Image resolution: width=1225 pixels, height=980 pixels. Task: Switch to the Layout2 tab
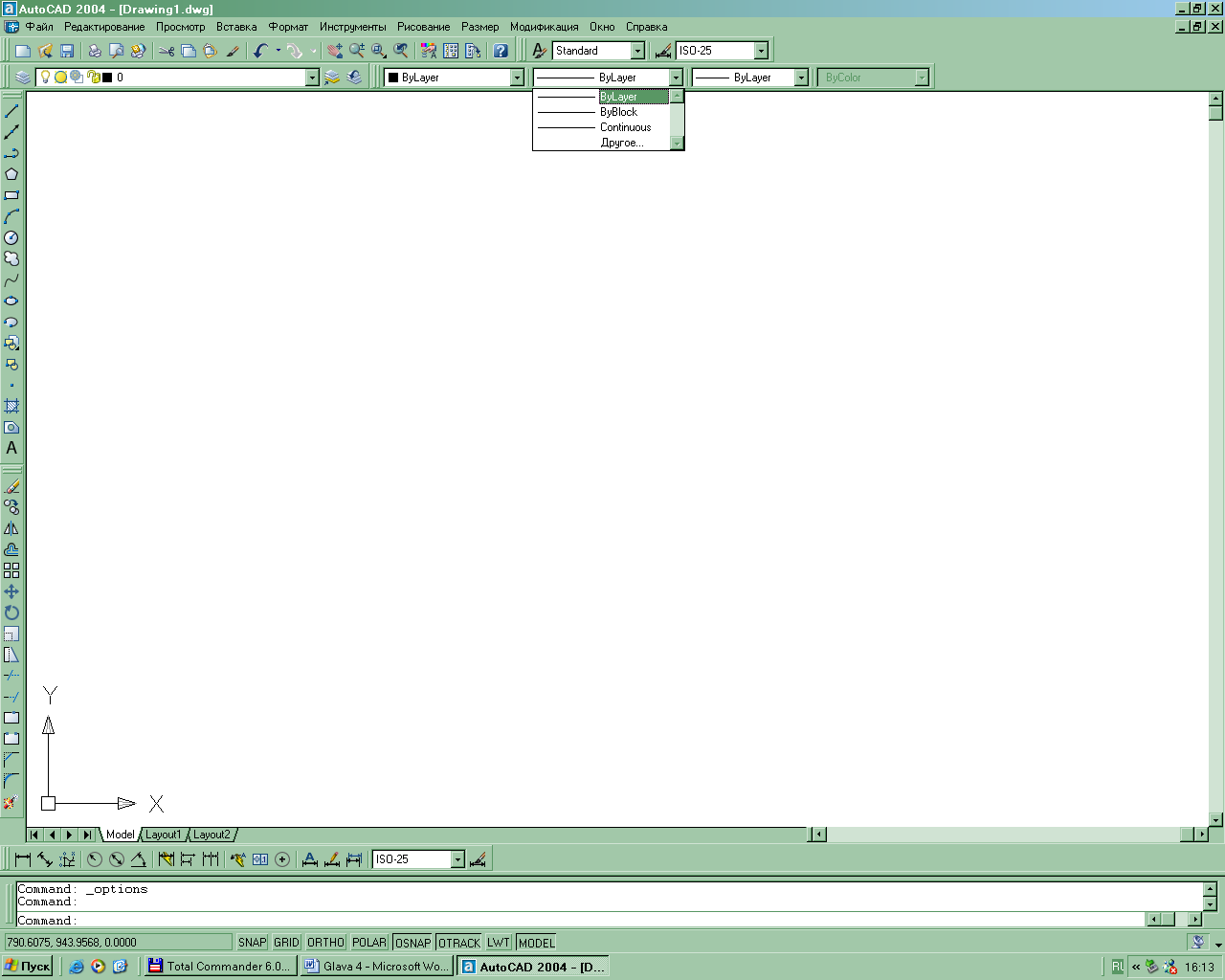click(x=212, y=835)
